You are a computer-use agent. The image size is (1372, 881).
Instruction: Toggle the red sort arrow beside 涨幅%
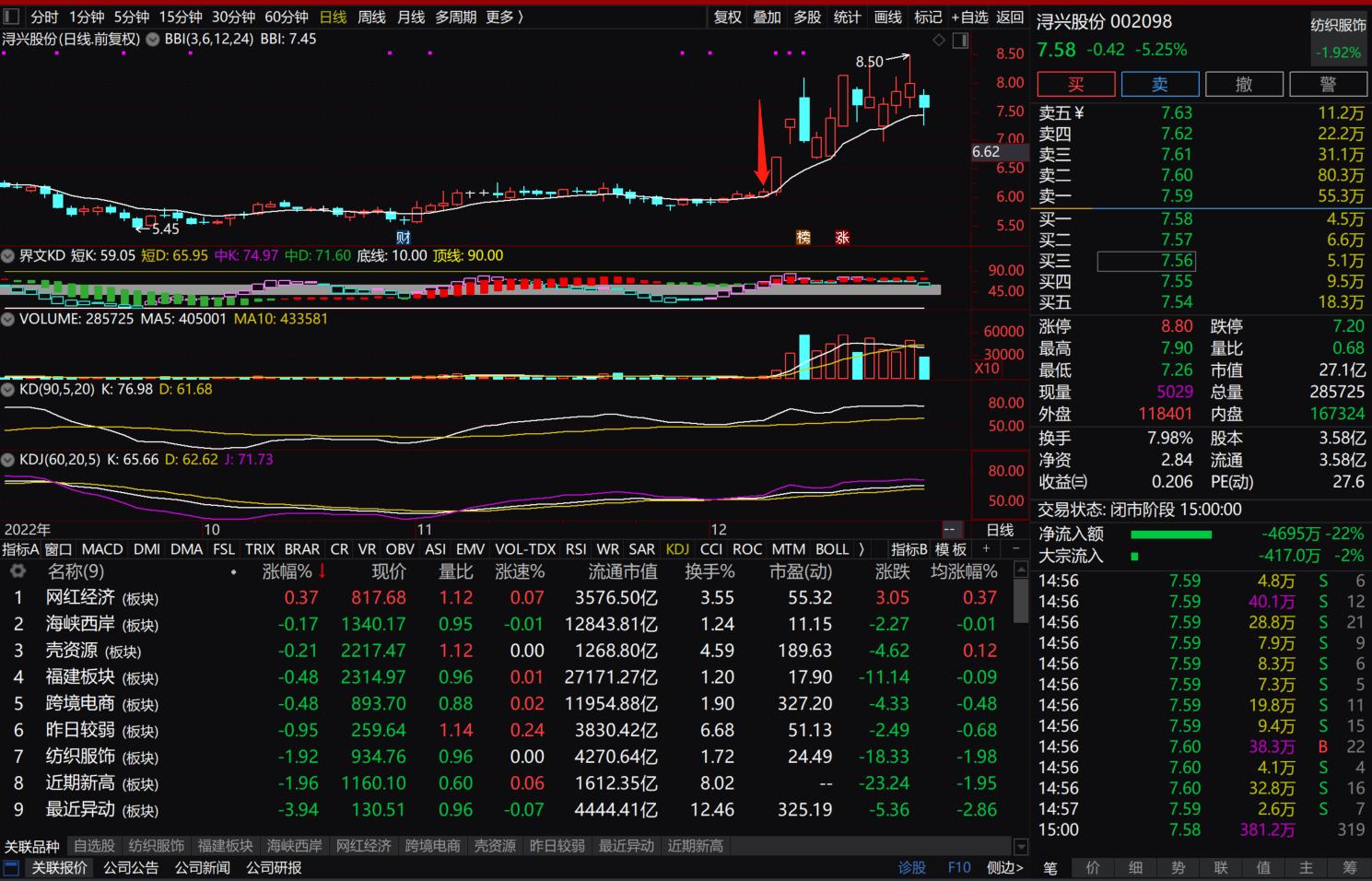[x=321, y=571]
